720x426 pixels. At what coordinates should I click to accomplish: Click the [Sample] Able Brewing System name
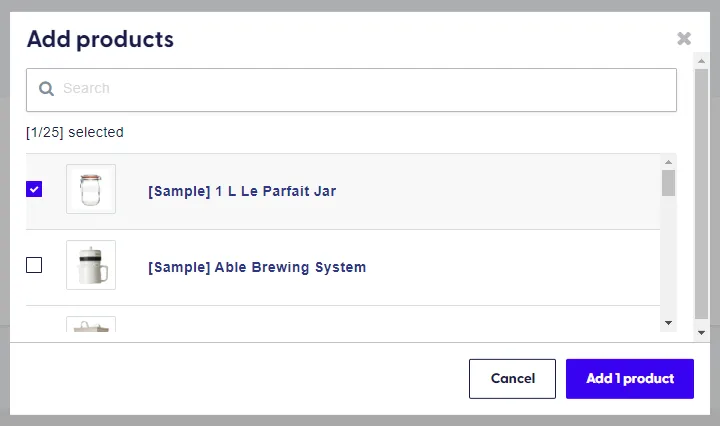[257, 267]
